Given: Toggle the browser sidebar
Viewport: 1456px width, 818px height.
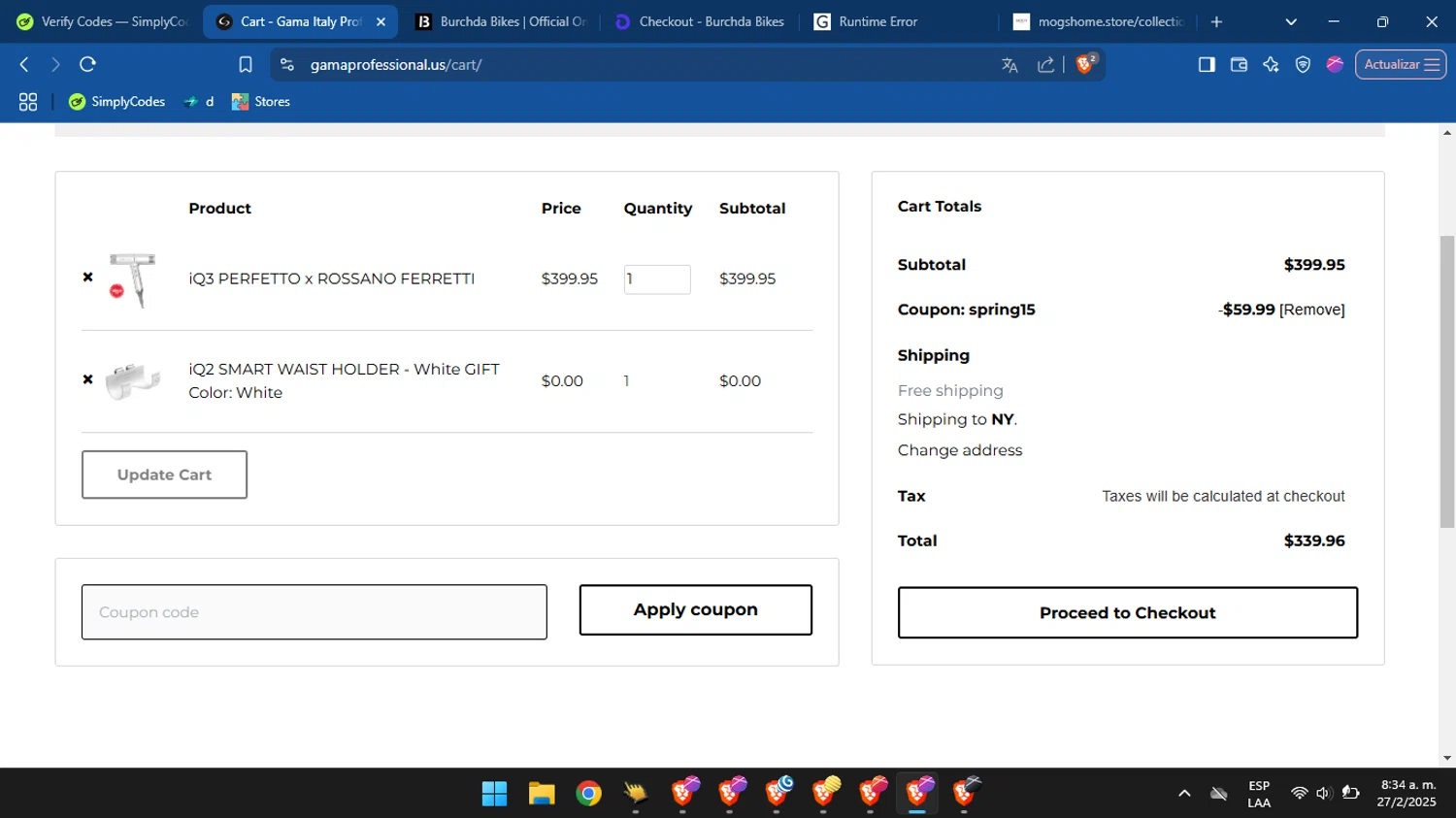Looking at the screenshot, I should pyautogui.click(x=1207, y=64).
